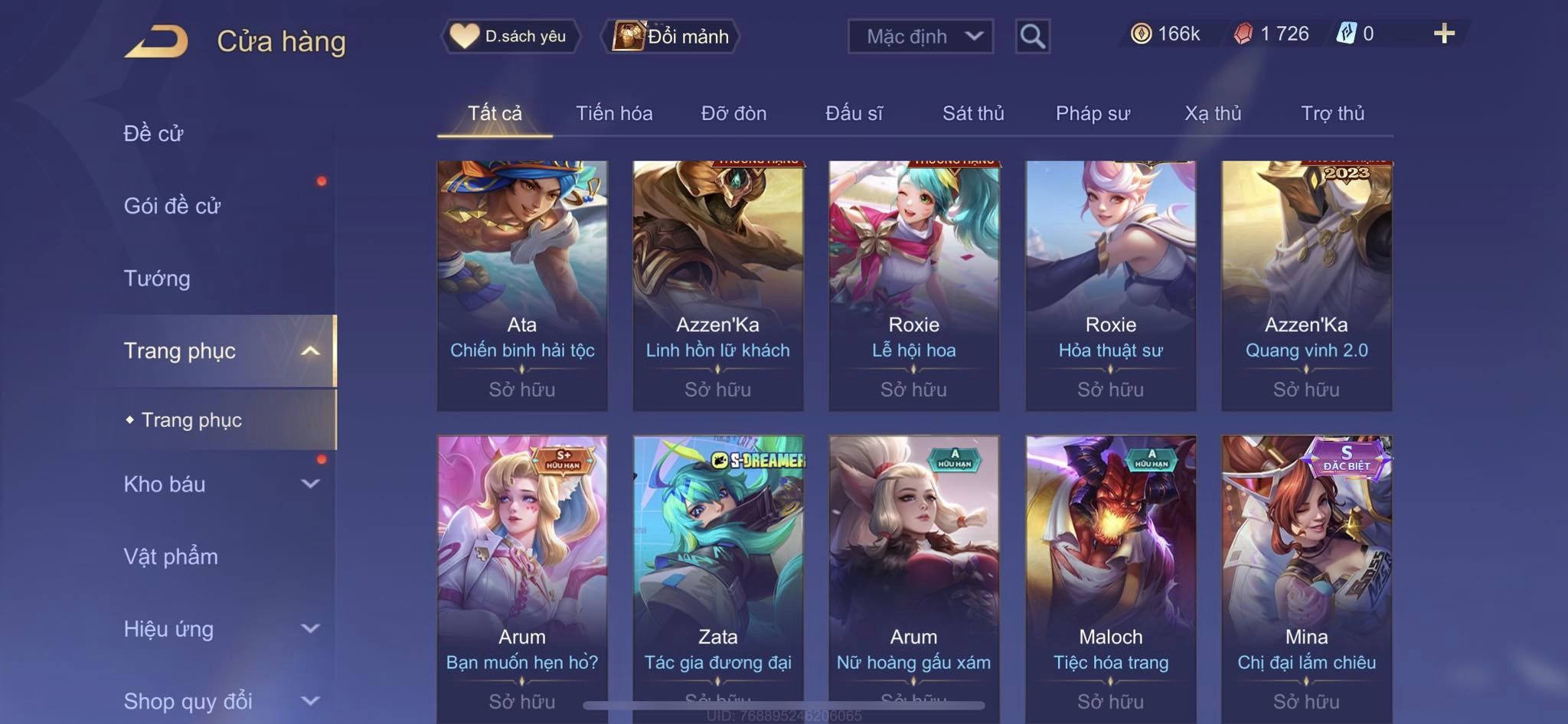This screenshot has height=724, width=1568.
Task: Expand the Kho báu sidebar section
Action: pos(309,484)
